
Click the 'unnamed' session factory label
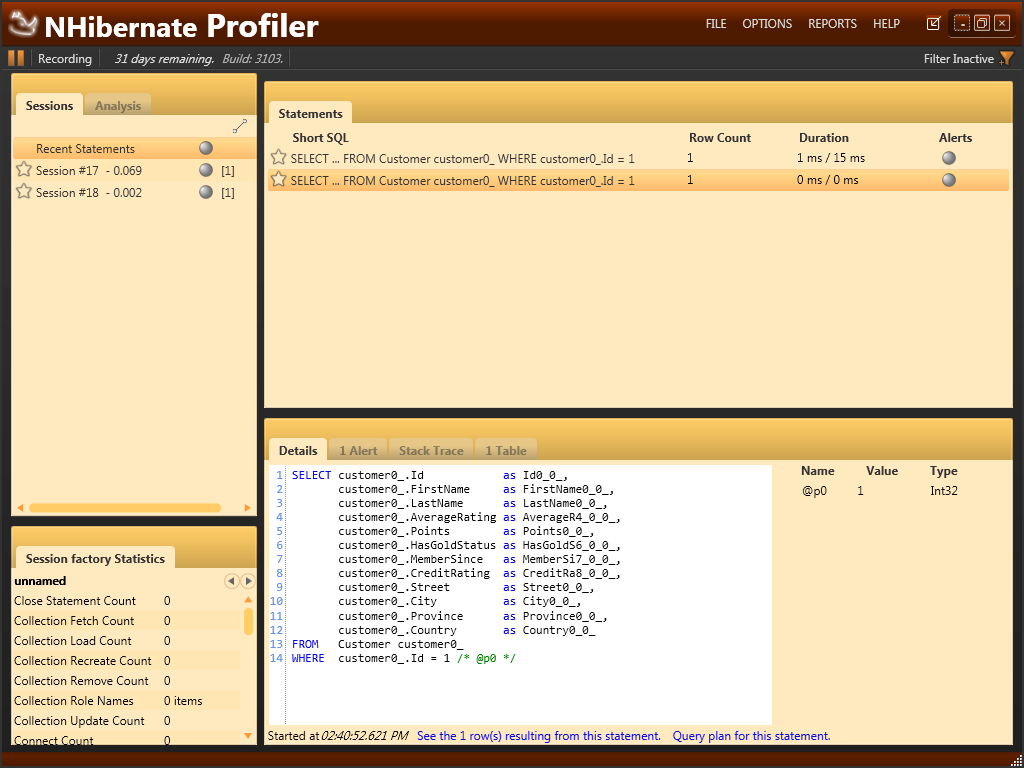tap(40, 581)
